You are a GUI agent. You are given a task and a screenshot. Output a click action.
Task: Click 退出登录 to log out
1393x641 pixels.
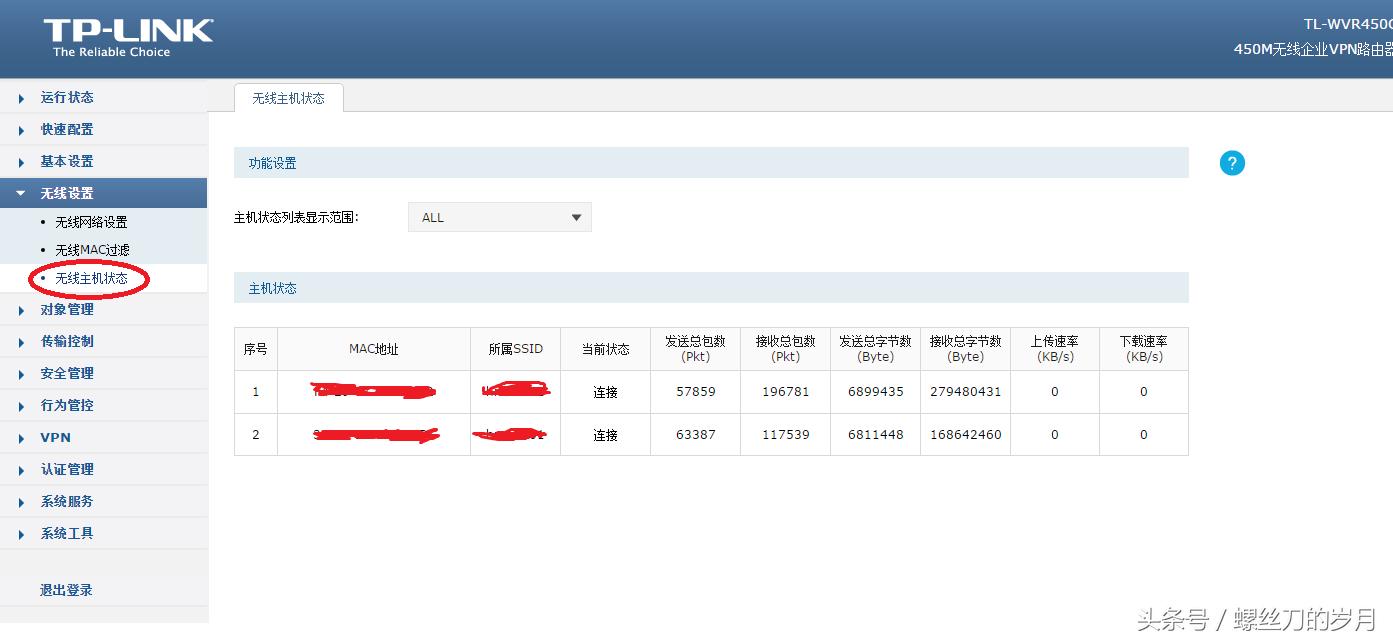66,590
